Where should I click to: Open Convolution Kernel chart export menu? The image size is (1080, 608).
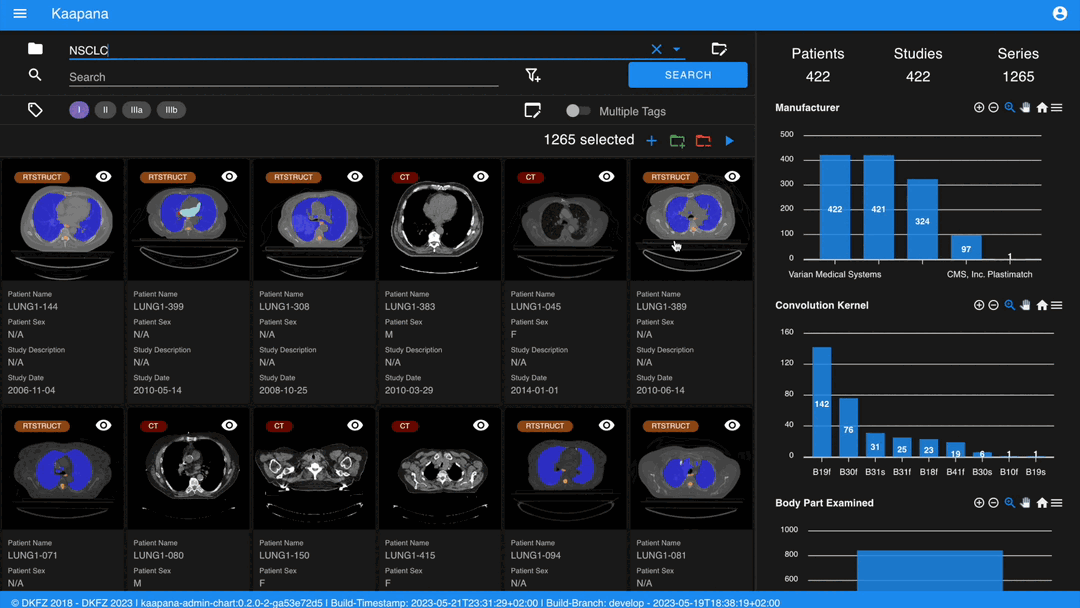click(1057, 305)
